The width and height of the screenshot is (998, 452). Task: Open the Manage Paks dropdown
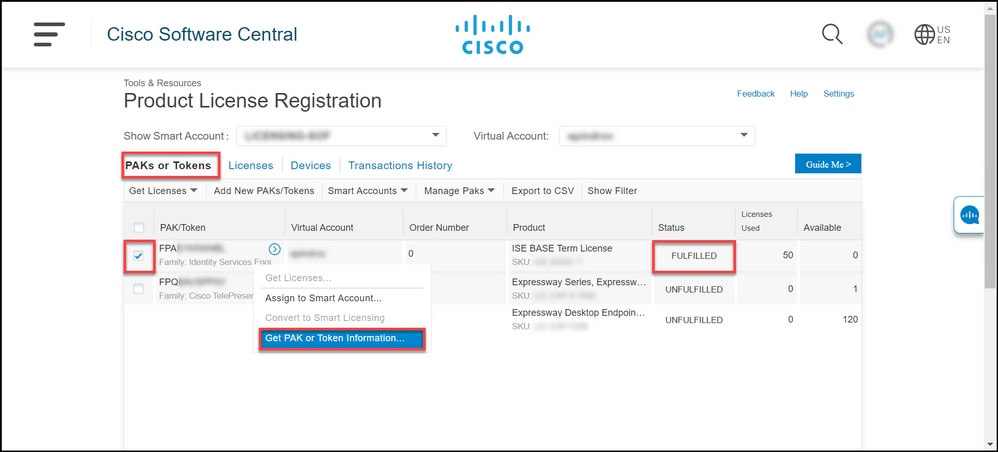459,191
